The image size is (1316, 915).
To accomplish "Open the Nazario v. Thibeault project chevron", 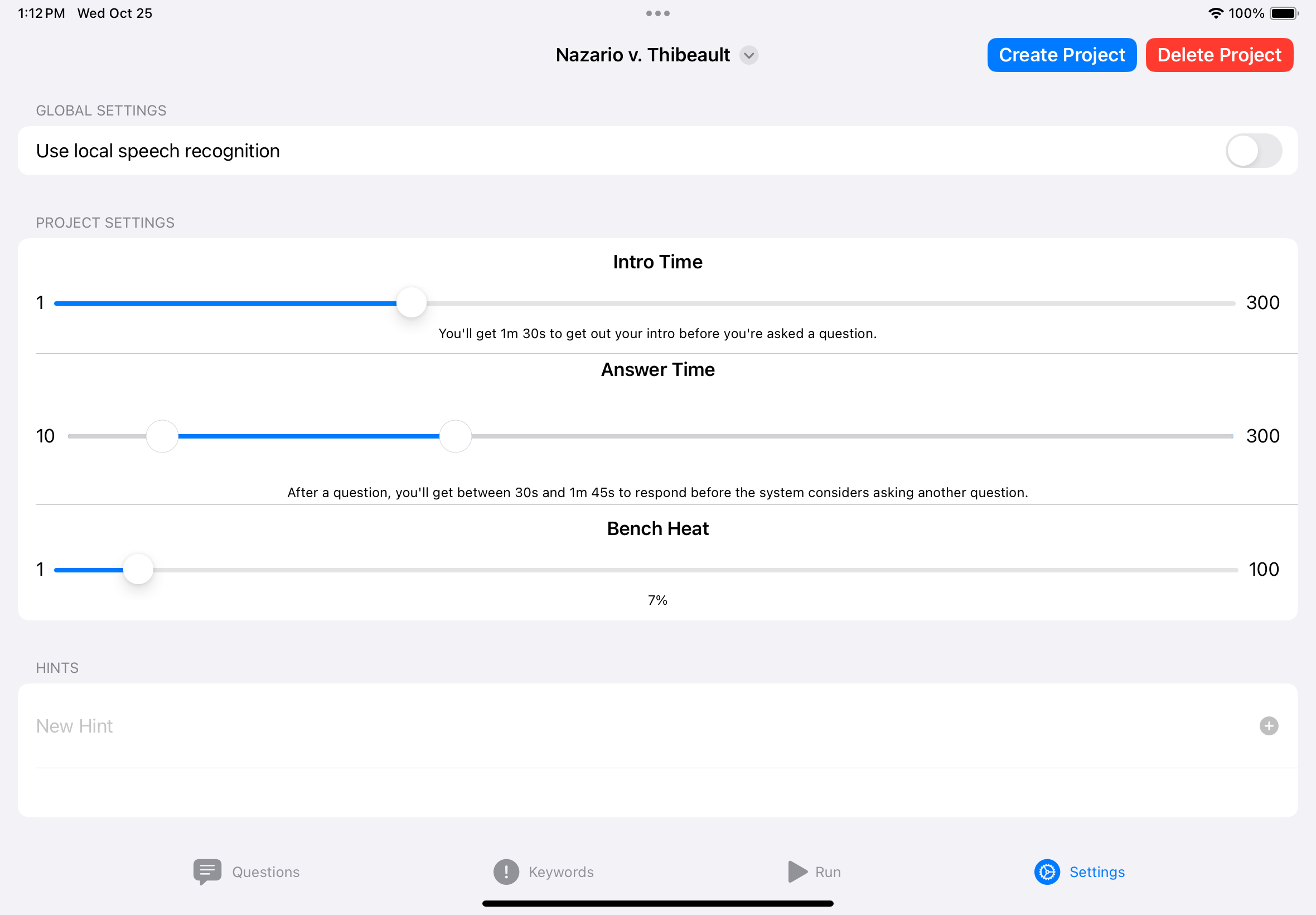I will coord(748,55).
